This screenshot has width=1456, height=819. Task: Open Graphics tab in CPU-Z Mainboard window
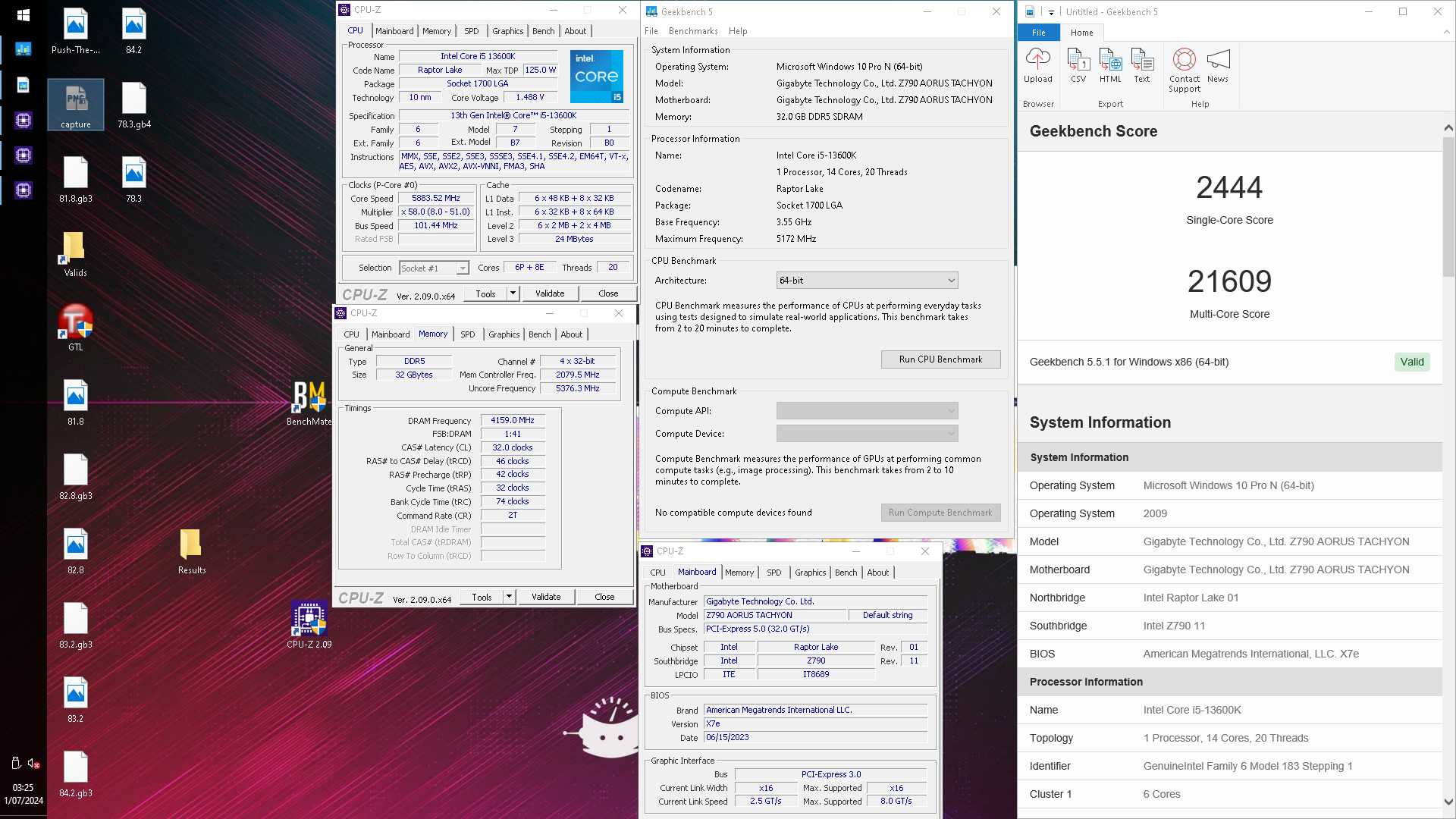click(810, 573)
